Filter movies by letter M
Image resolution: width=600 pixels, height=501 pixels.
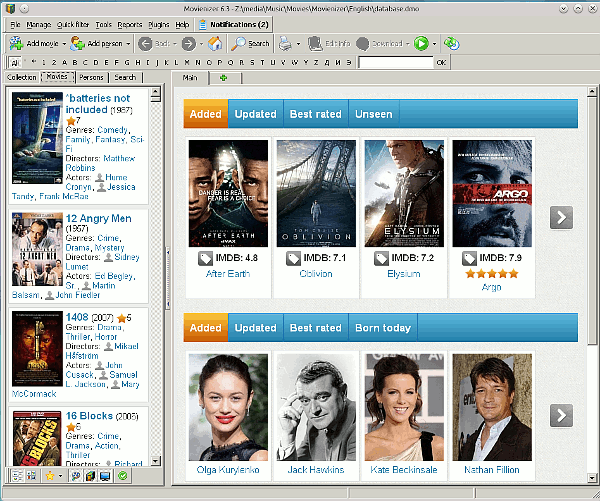187,62
